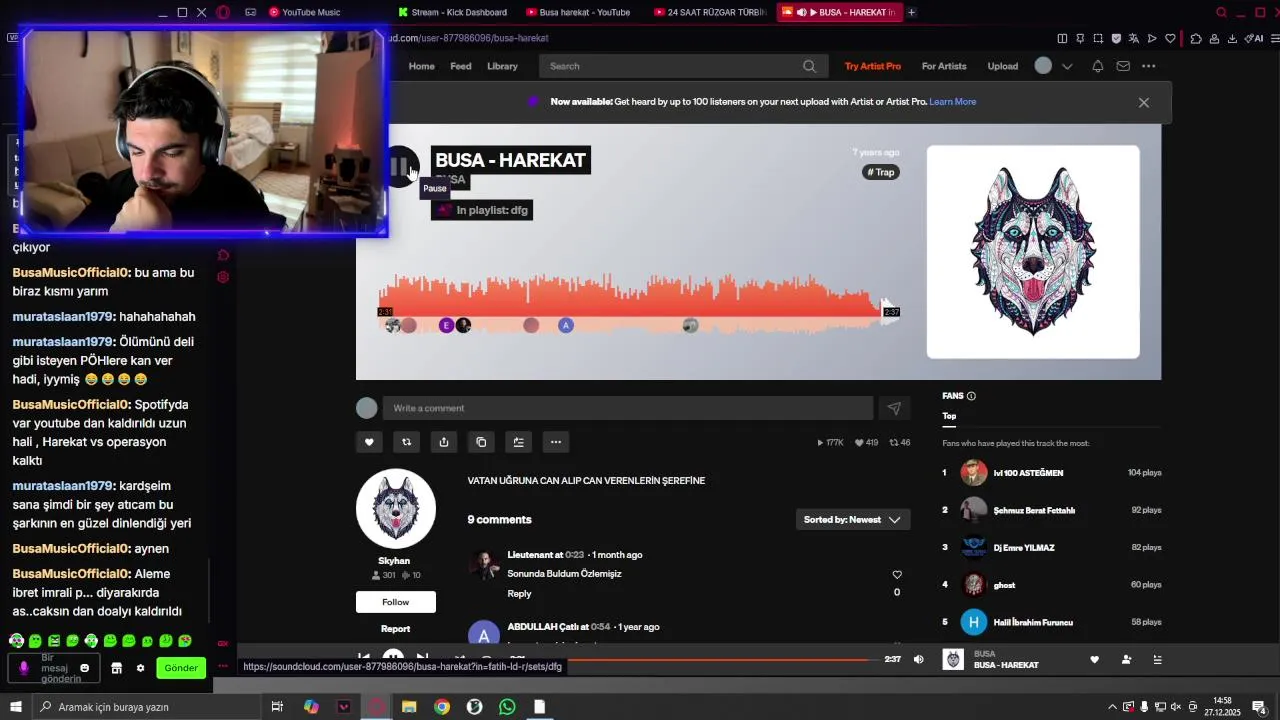Open the For Artists menu item
Viewport: 1280px width, 720px height.
point(944,66)
